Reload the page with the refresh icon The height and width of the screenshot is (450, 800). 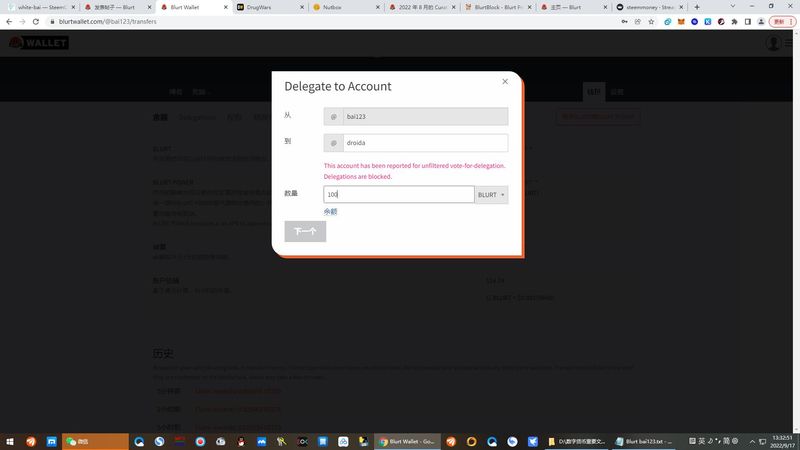(35, 21)
